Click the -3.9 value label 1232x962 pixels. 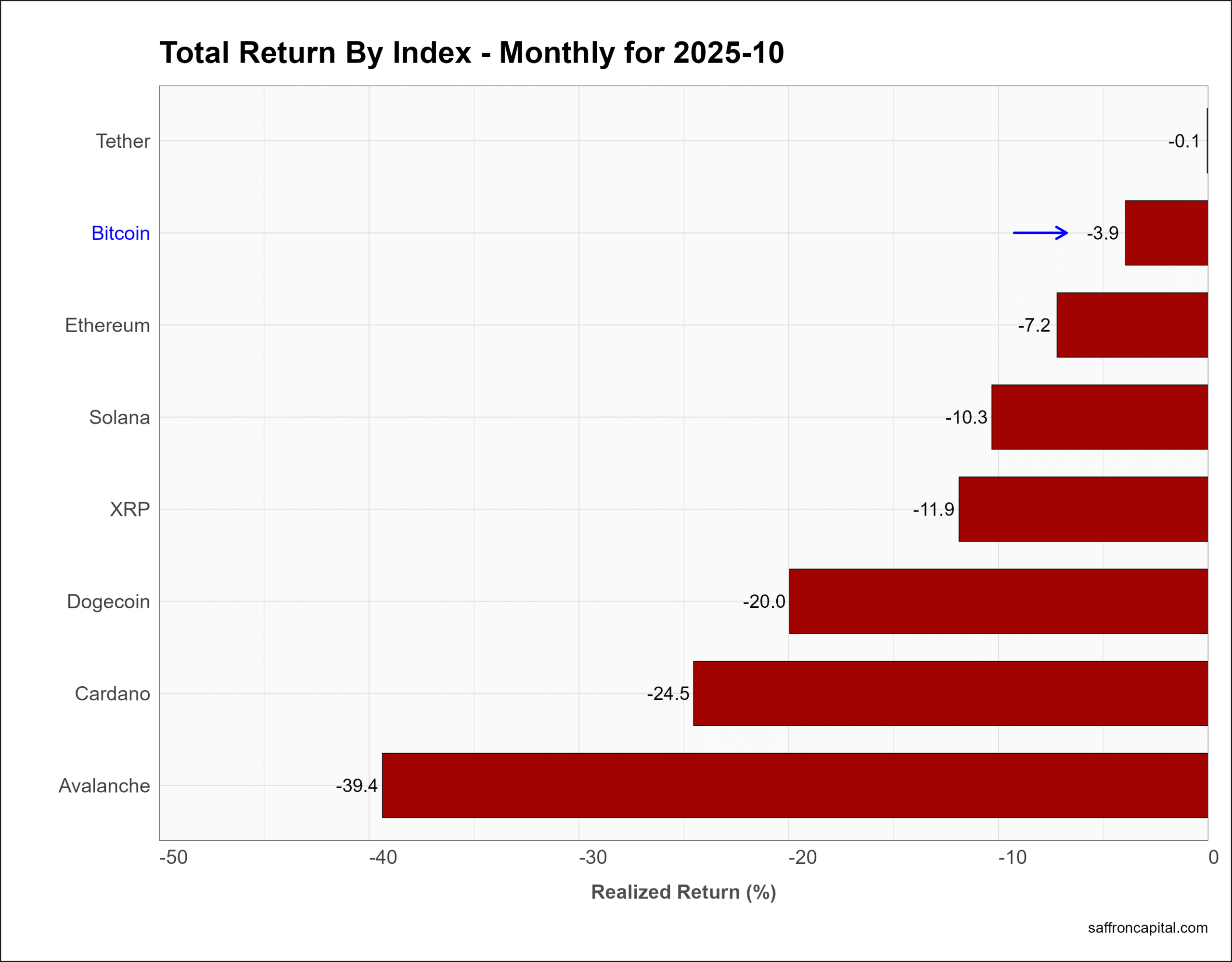click(x=1102, y=233)
